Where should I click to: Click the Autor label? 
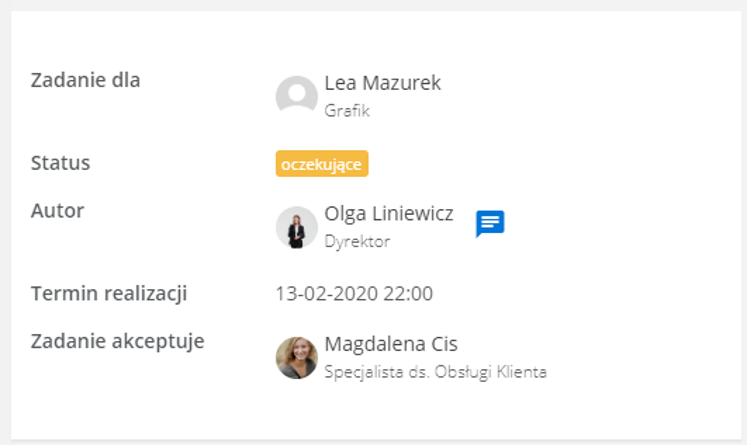57,211
